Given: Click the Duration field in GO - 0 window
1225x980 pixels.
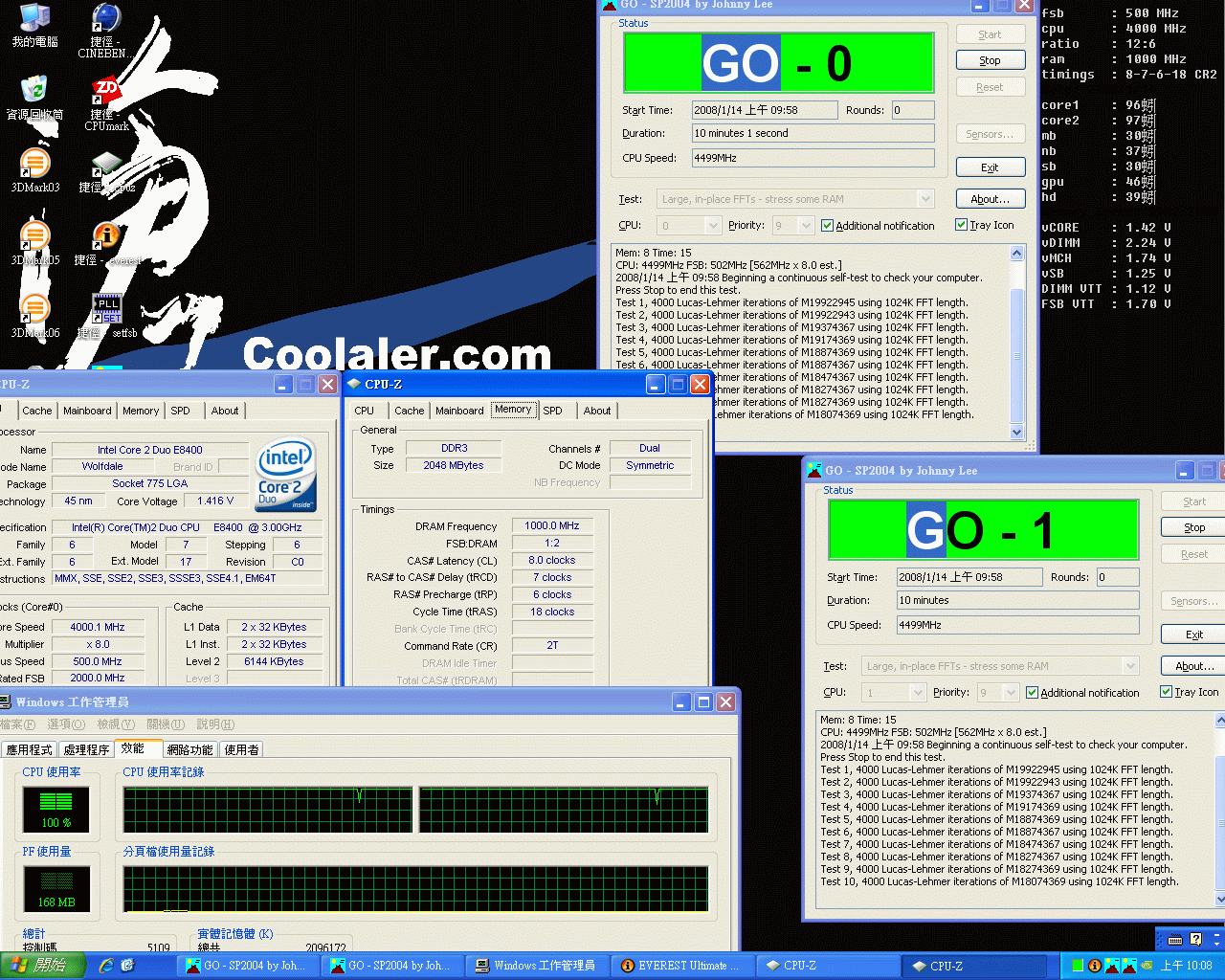Looking at the screenshot, I should click(x=813, y=133).
